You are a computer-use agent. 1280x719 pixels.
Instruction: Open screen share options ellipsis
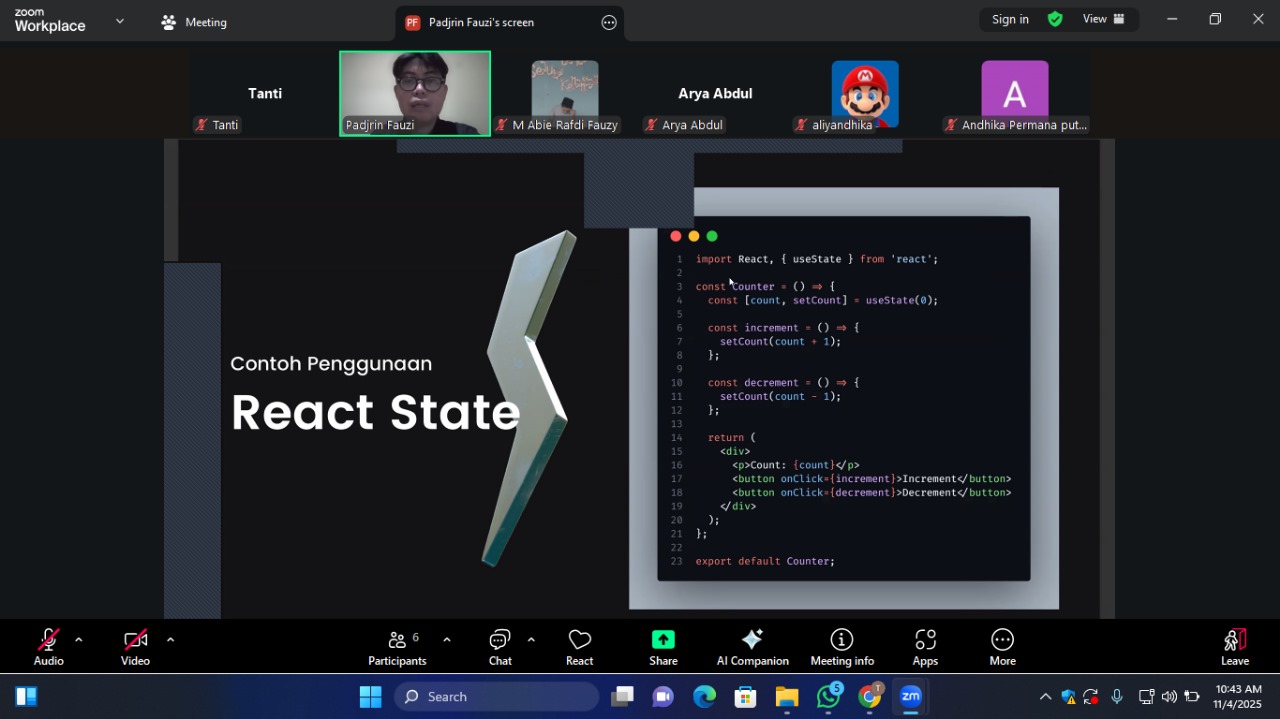pyautogui.click(x=609, y=22)
